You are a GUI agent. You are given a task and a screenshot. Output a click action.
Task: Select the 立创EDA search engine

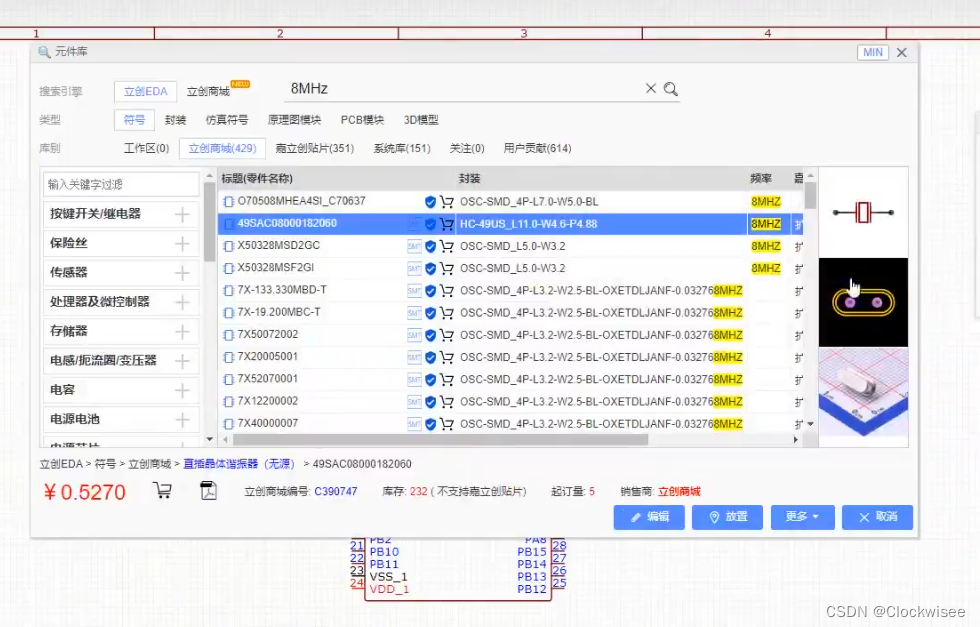(146, 91)
